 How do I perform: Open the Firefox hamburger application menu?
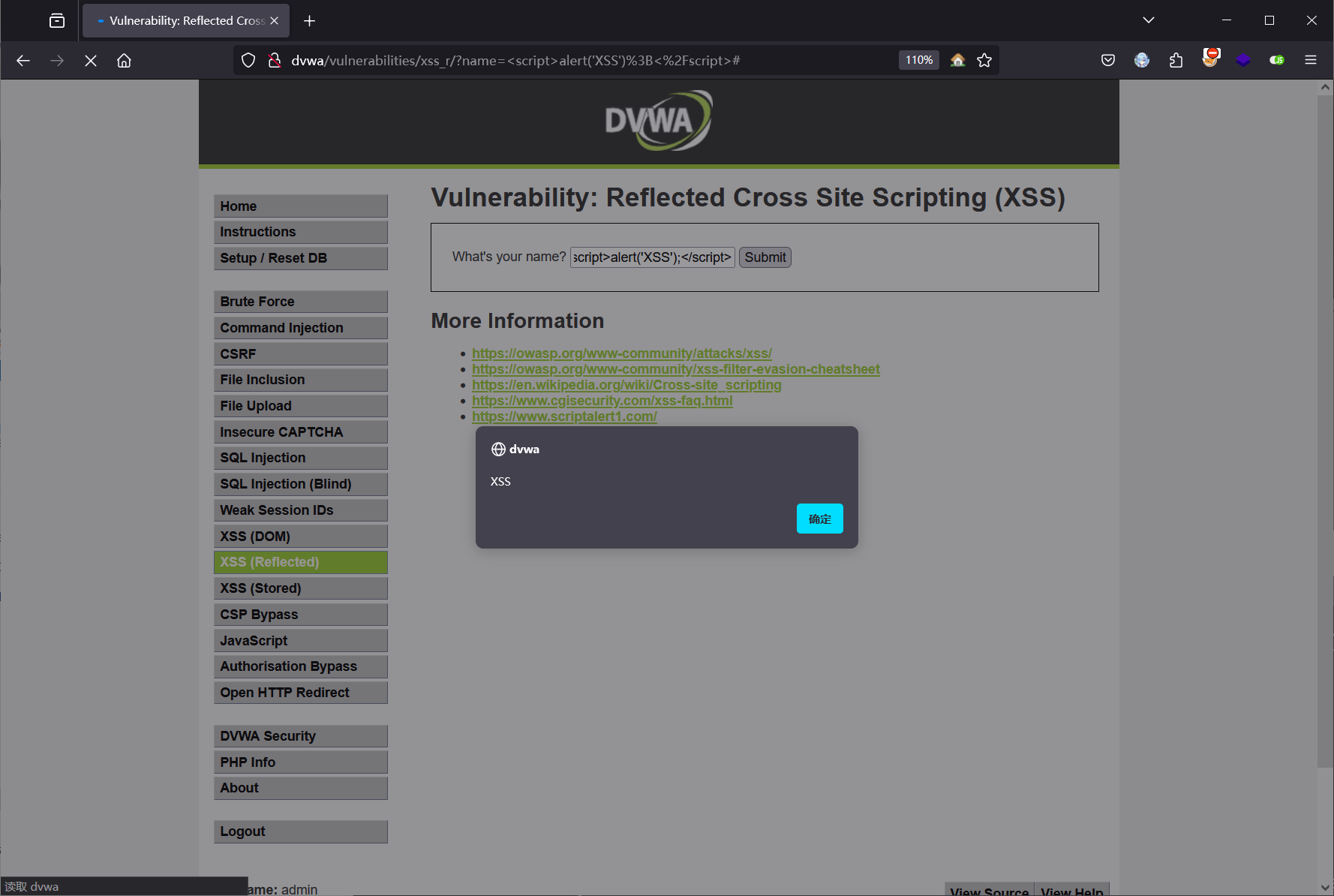tap(1311, 60)
